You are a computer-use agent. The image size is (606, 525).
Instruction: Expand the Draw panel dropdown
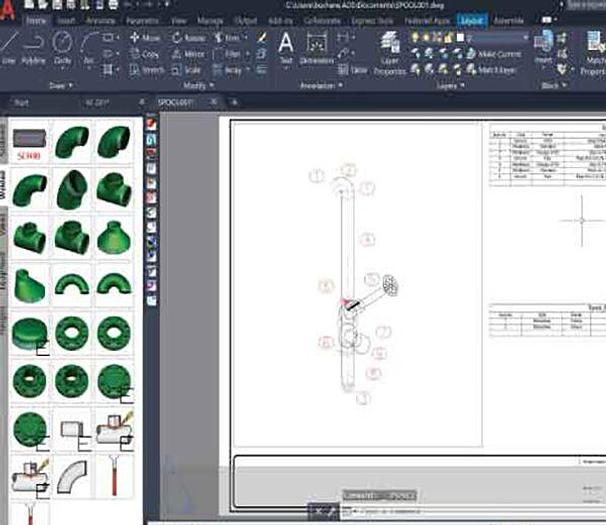pyautogui.click(x=62, y=86)
